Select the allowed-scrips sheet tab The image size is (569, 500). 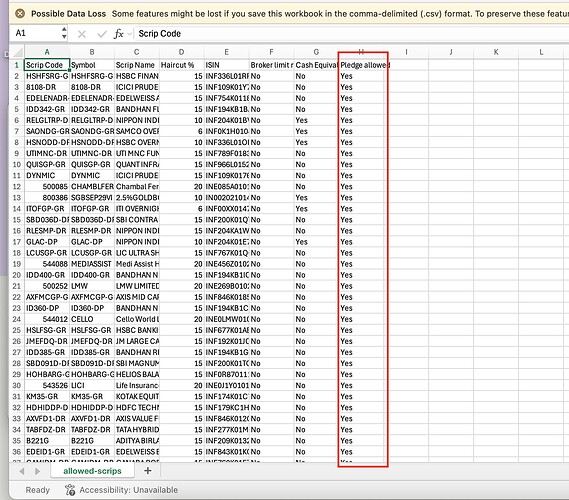93,471
